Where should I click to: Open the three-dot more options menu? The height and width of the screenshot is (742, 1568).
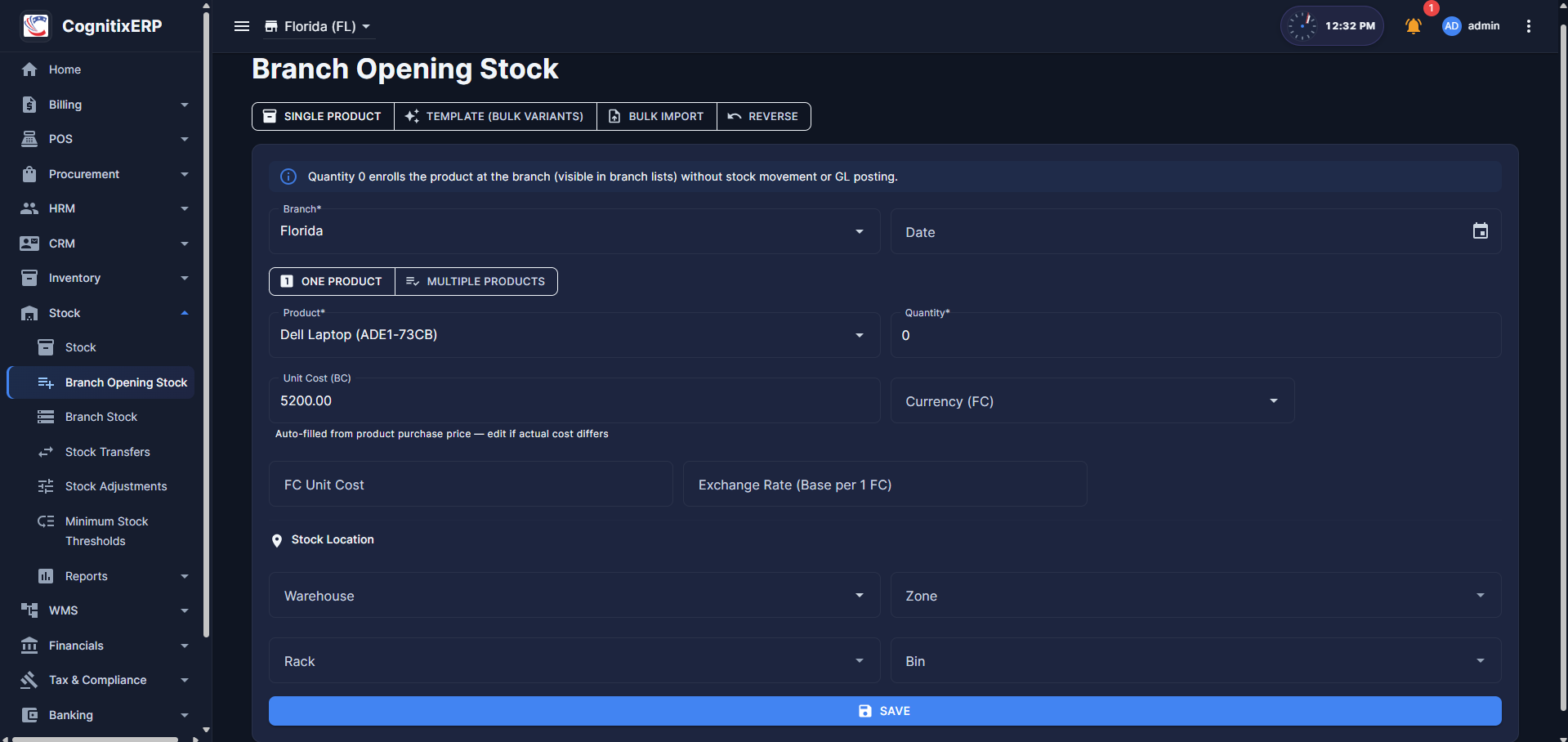(1529, 26)
